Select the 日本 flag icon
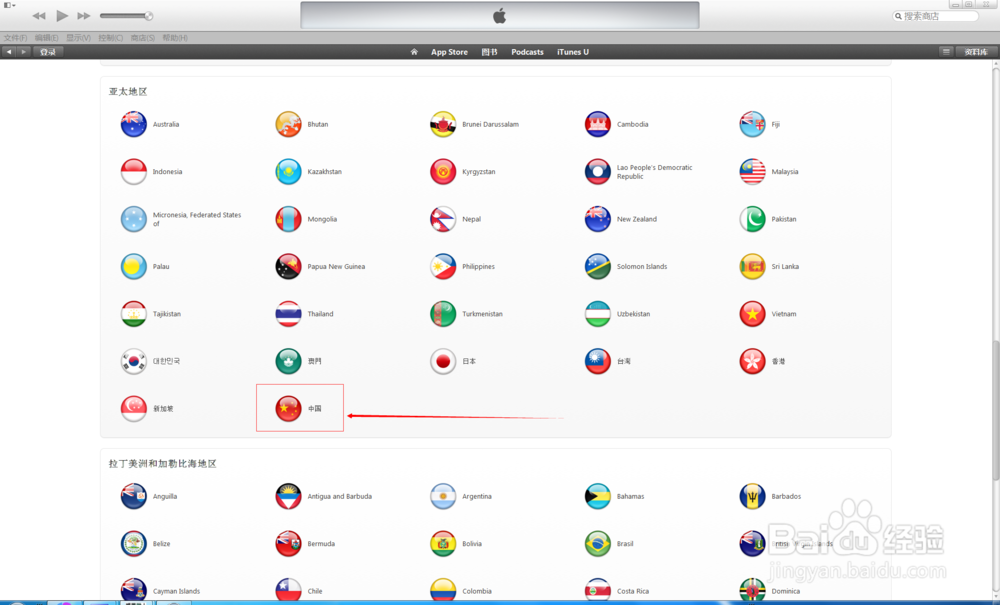The width and height of the screenshot is (1000, 605). (443, 361)
